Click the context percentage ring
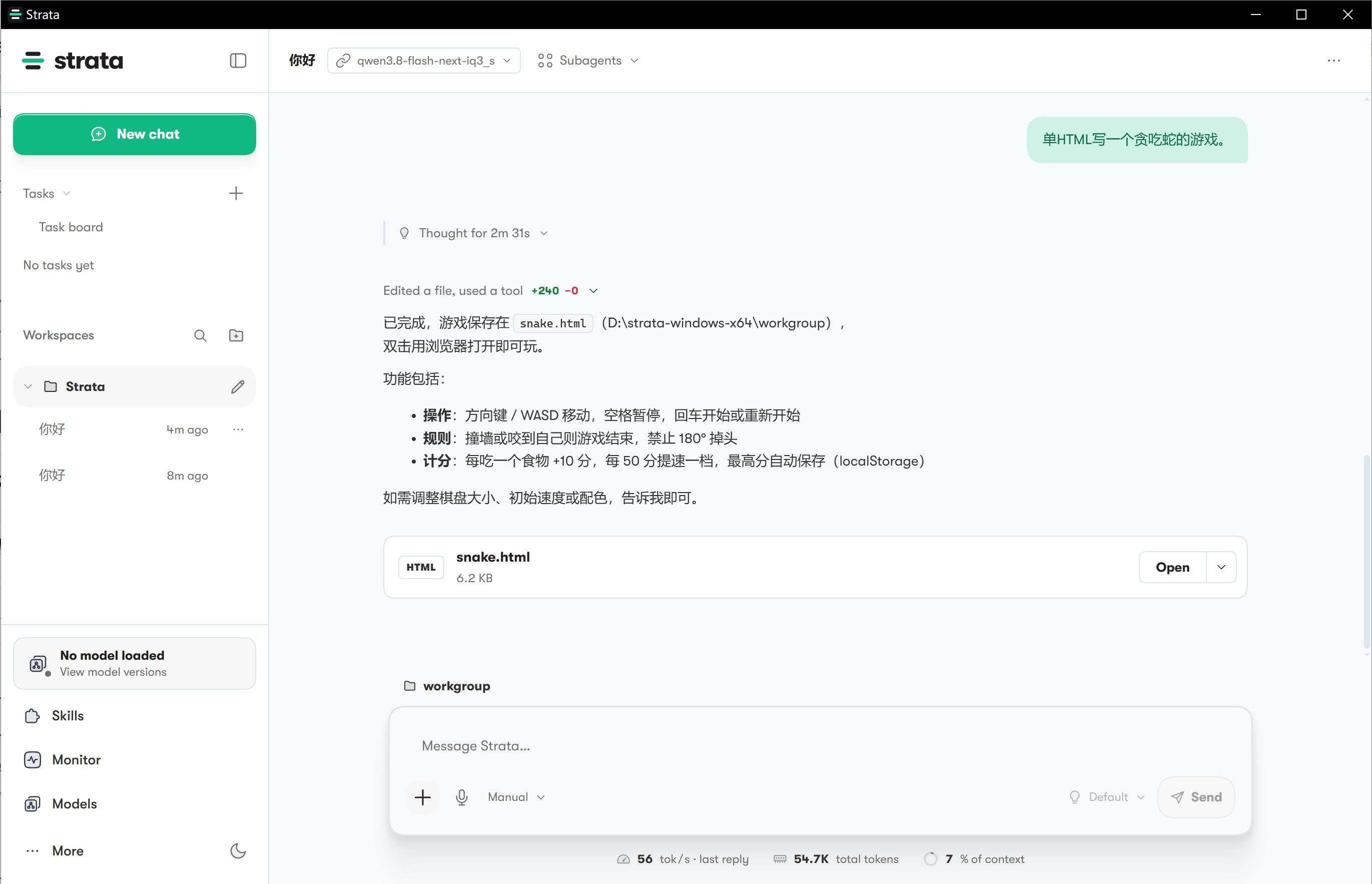Image resolution: width=1372 pixels, height=884 pixels. tap(931, 859)
